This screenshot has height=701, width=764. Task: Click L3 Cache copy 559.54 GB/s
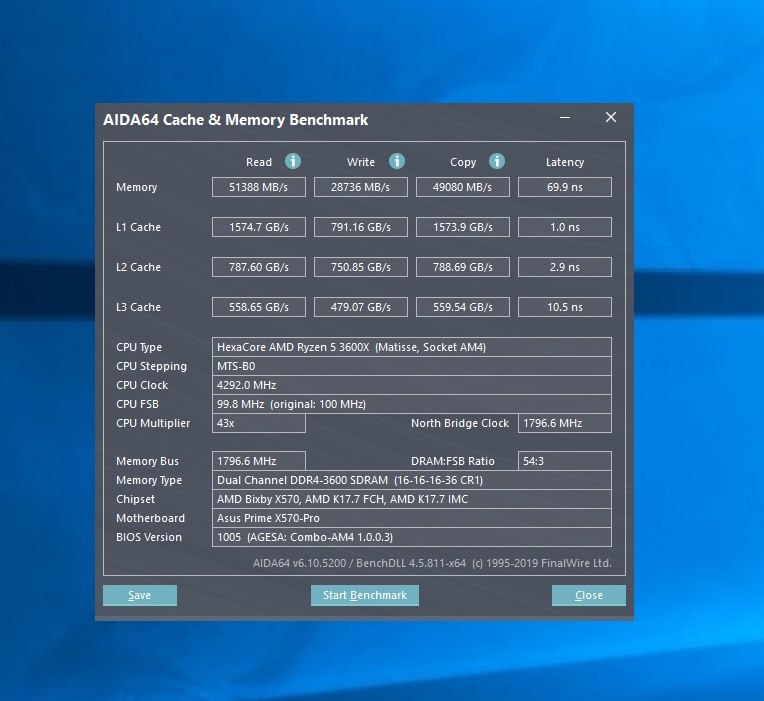462,307
